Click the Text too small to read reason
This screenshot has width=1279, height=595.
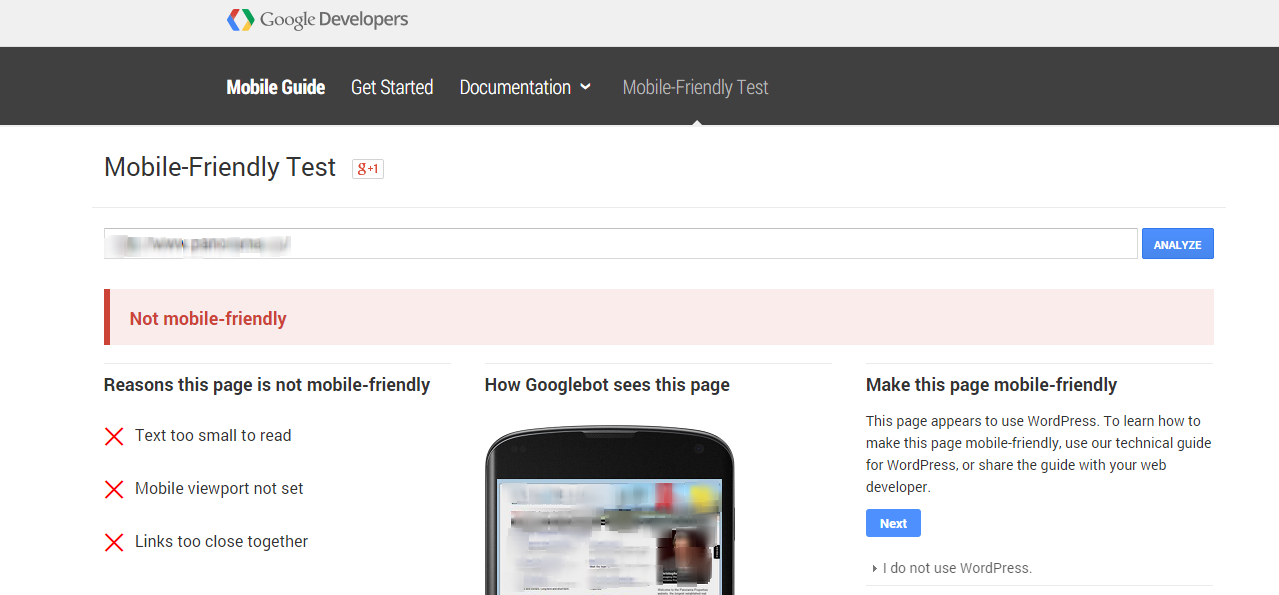pos(213,436)
